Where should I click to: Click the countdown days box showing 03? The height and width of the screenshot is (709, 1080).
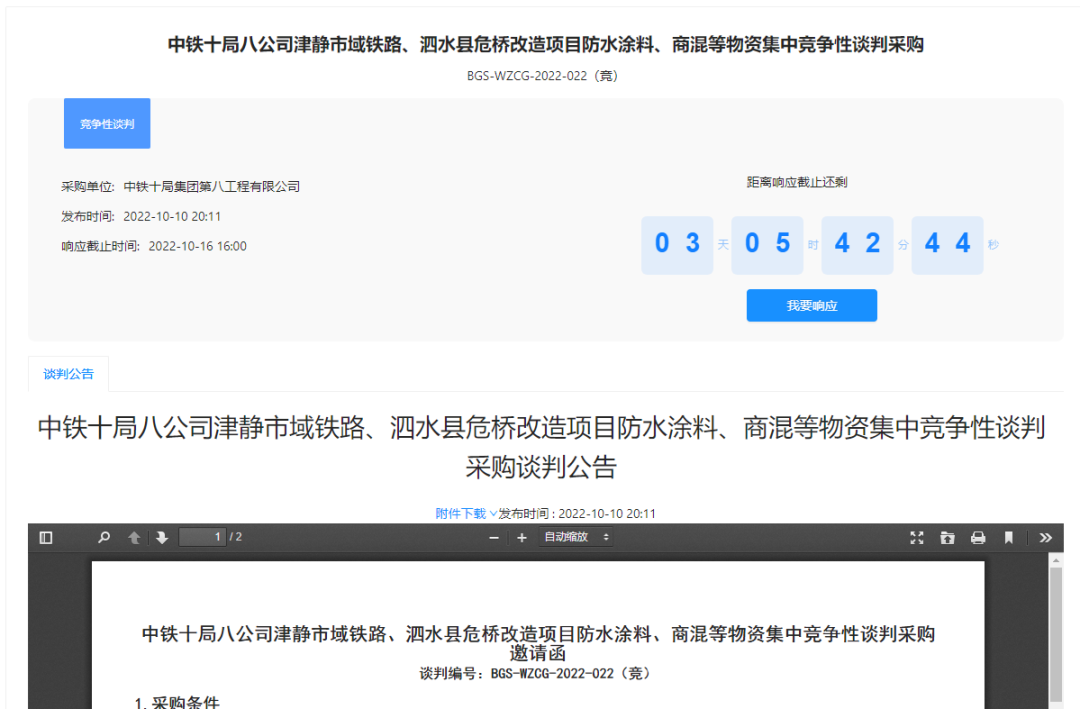click(x=677, y=245)
